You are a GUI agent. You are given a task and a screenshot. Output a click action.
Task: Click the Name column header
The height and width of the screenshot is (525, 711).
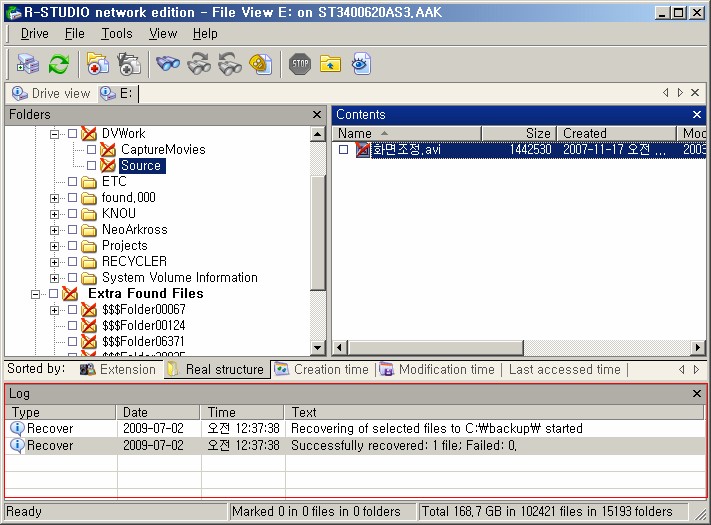coord(407,133)
